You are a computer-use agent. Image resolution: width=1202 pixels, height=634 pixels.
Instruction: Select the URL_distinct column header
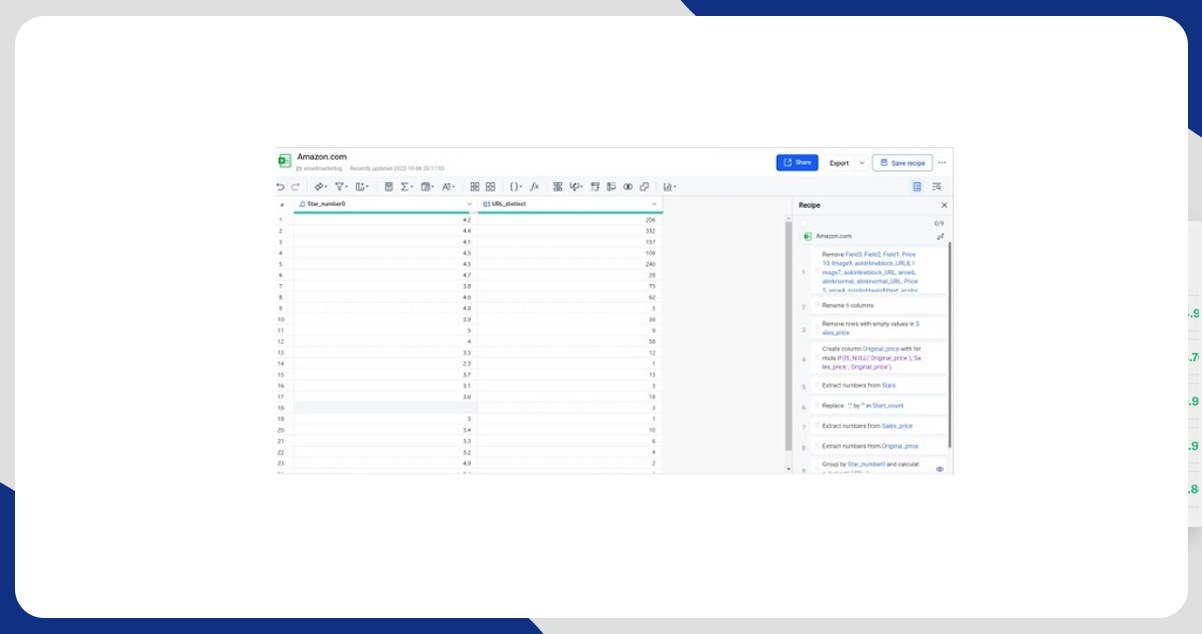pos(570,204)
